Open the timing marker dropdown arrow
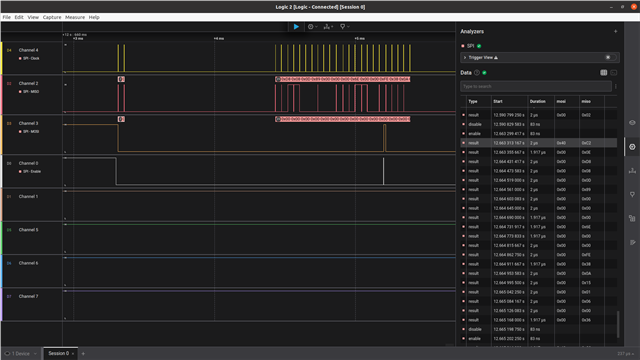Image resolution: width=640 pixels, height=360 pixels. pyautogui.click(x=348, y=27)
